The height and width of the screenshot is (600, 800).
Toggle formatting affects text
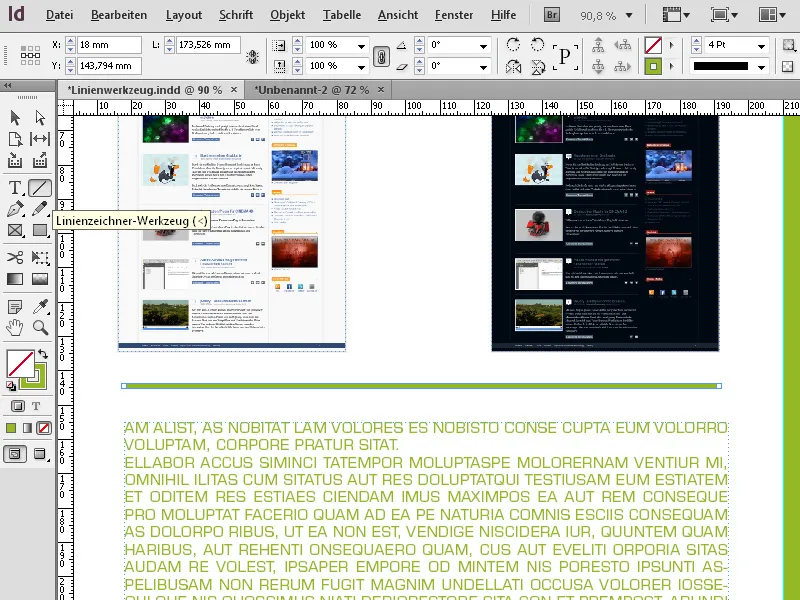[x=36, y=406]
